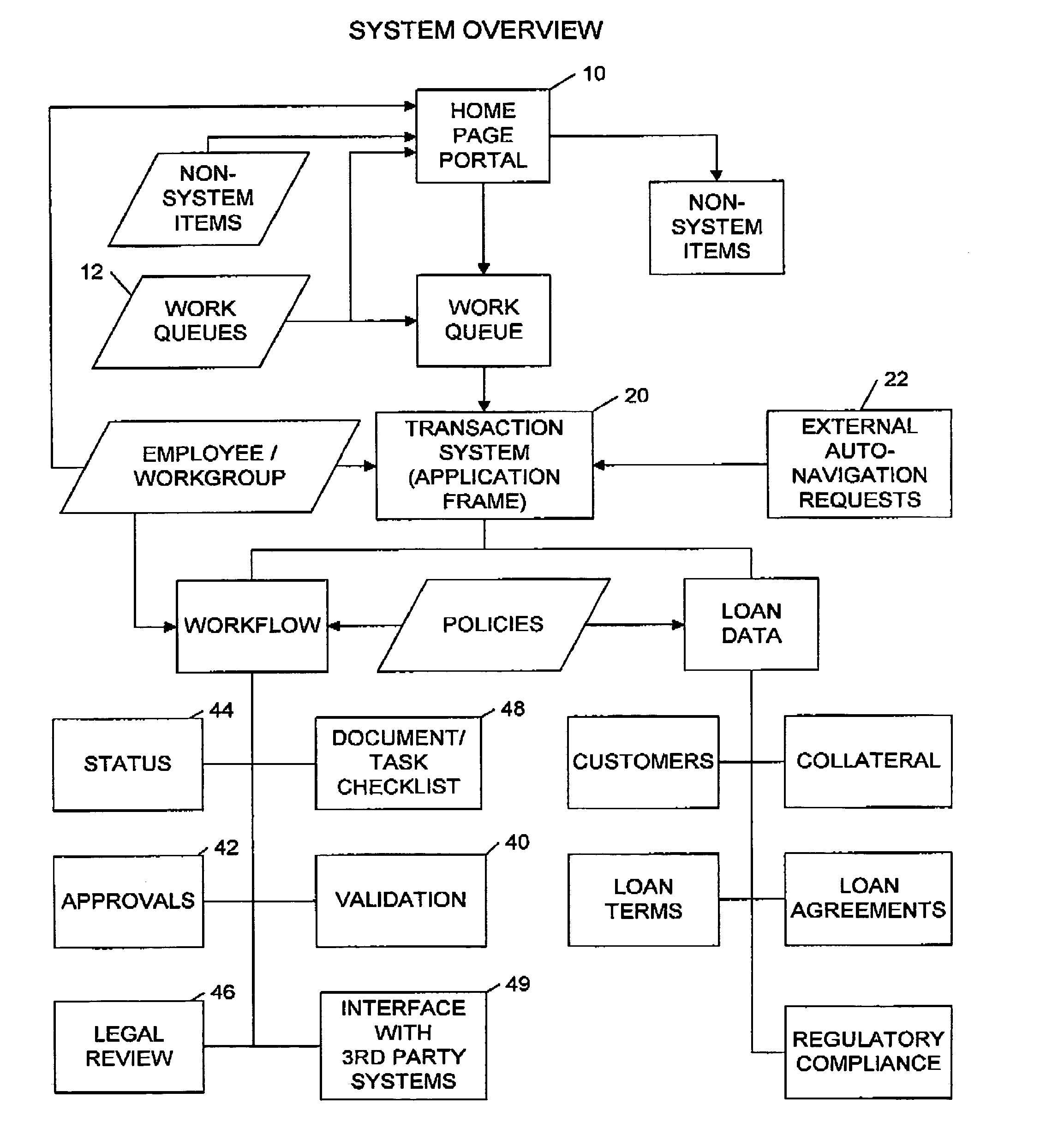Click the Status component block
1064x1134 pixels.
point(113,763)
